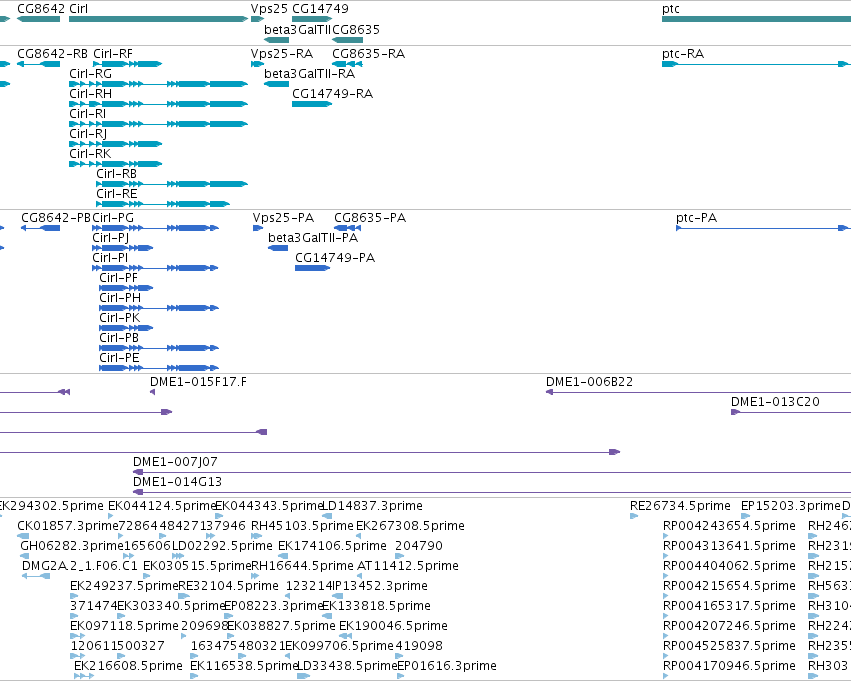Select protein CG8635-PA
This screenshot has width=851, height=681.
[x=370, y=218]
